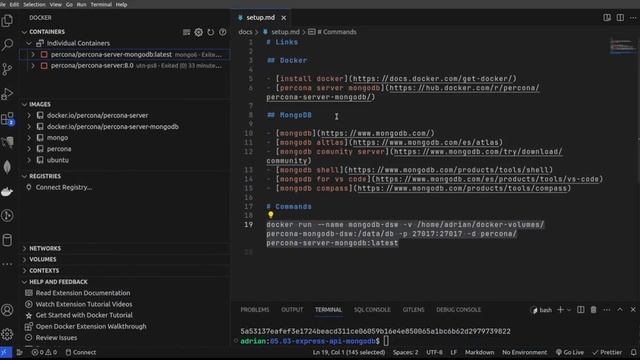Open the Containers help icon

pyautogui.click(x=222, y=32)
